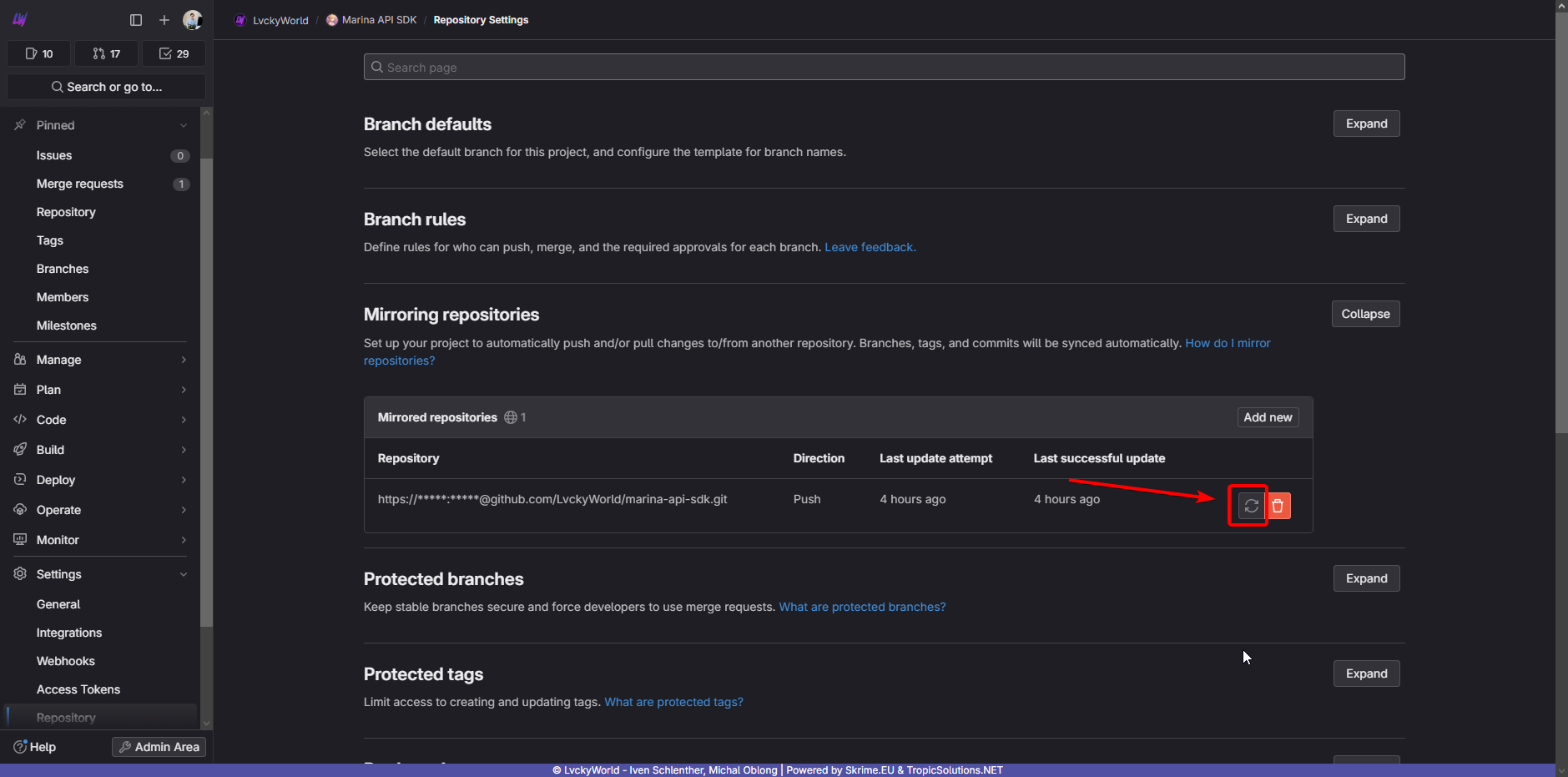Open assigned issues counter showing 10
The width and height of the screenshot is (1568, 777).
(x=39, y=53)
